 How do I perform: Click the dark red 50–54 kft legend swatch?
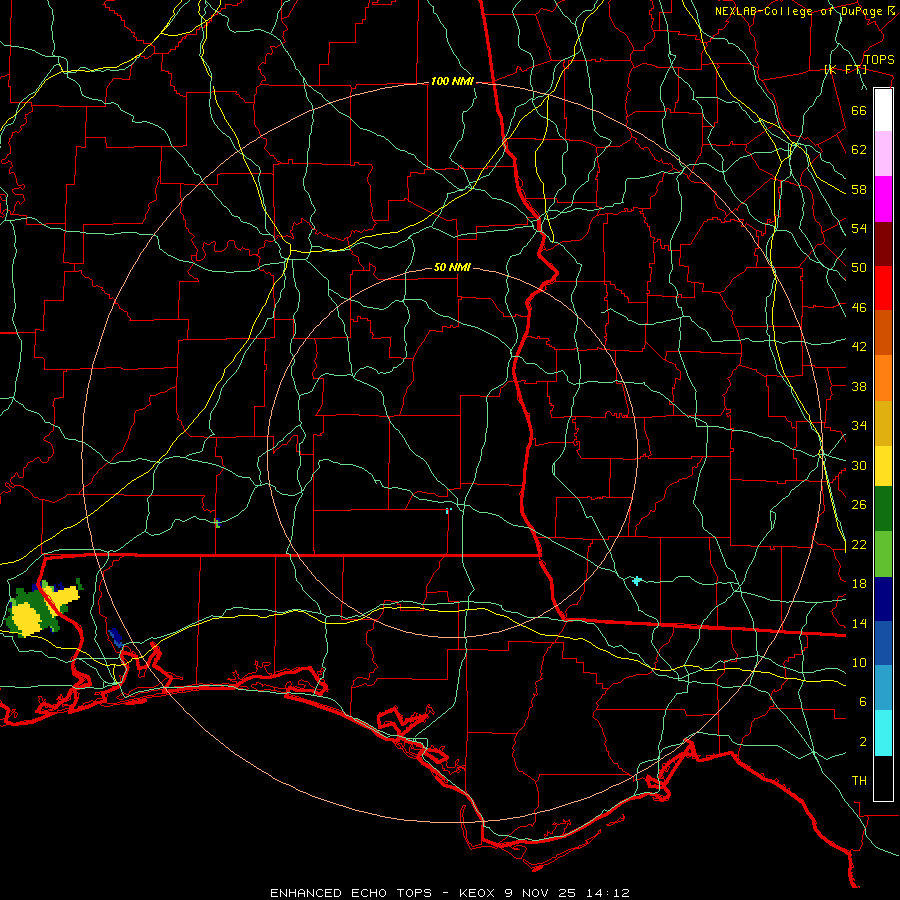[x=883, y=244]
